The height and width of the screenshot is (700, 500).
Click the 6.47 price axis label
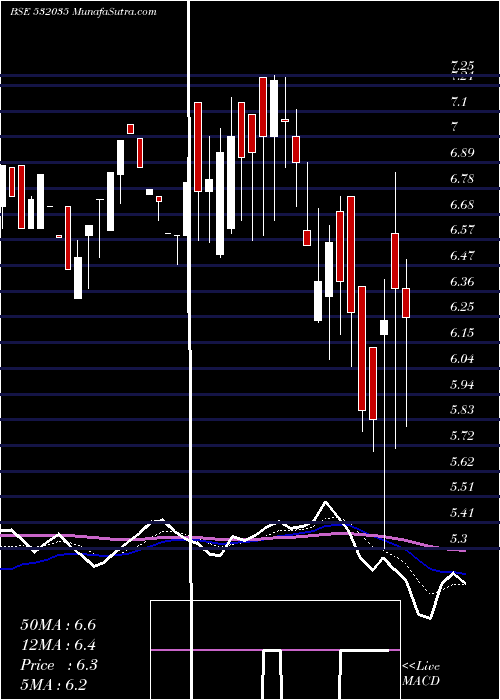pyautogui.click(x=462, y=256)
